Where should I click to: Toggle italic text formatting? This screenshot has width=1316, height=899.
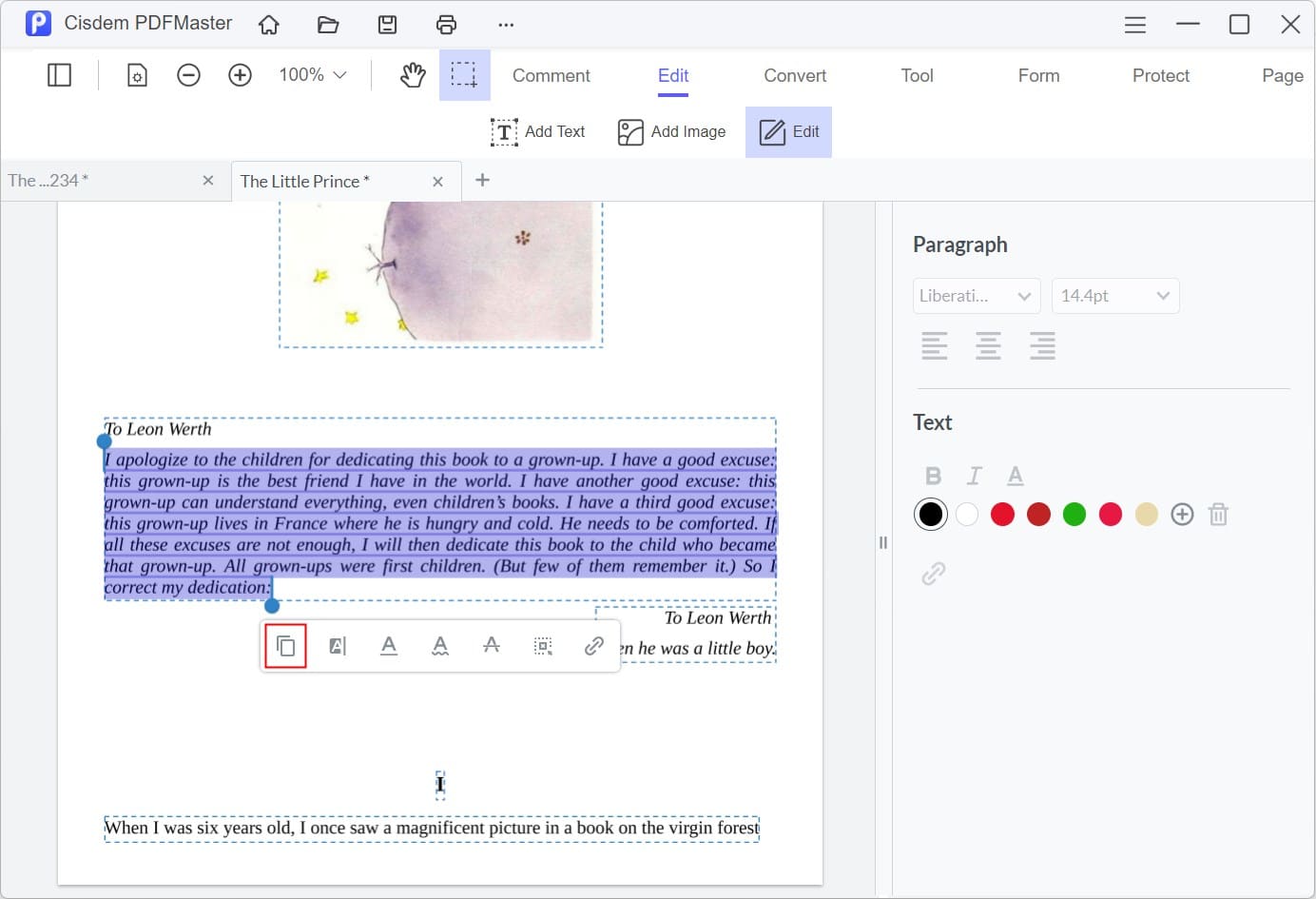click(974, 476)
